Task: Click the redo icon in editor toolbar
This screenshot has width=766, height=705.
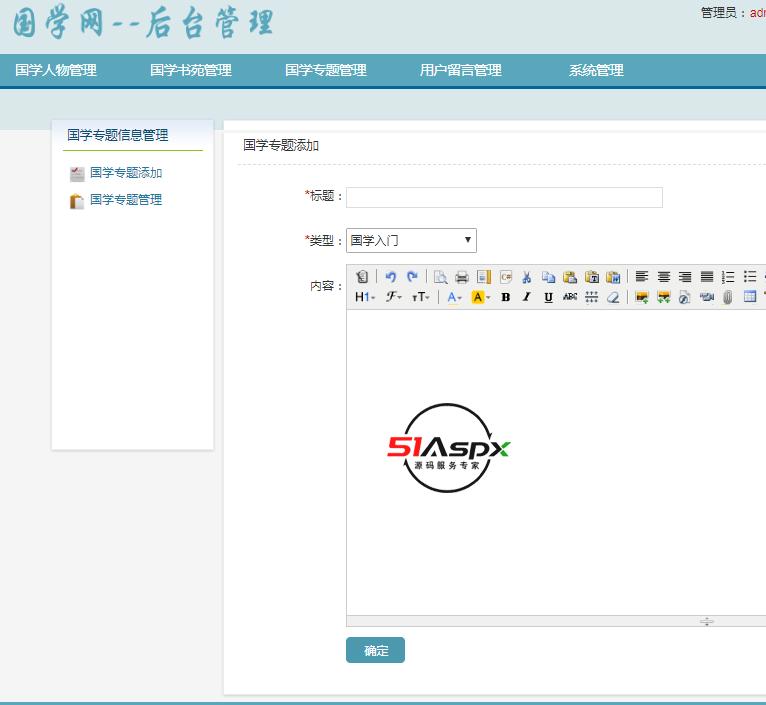Action: click(x=412, y=277)
